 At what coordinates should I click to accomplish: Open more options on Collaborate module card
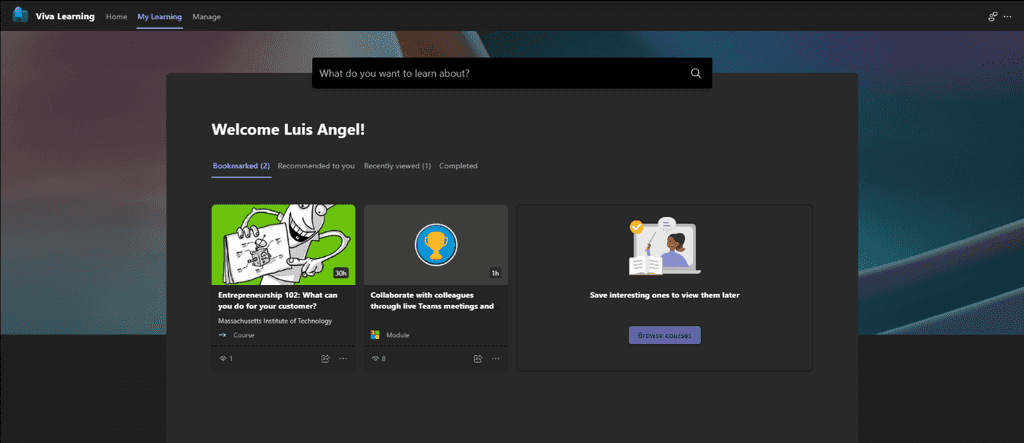pos(496,358)
